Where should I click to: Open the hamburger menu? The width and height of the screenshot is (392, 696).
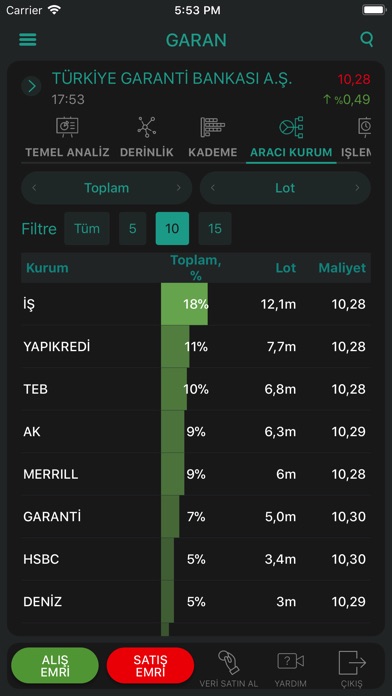click(28, 40)
